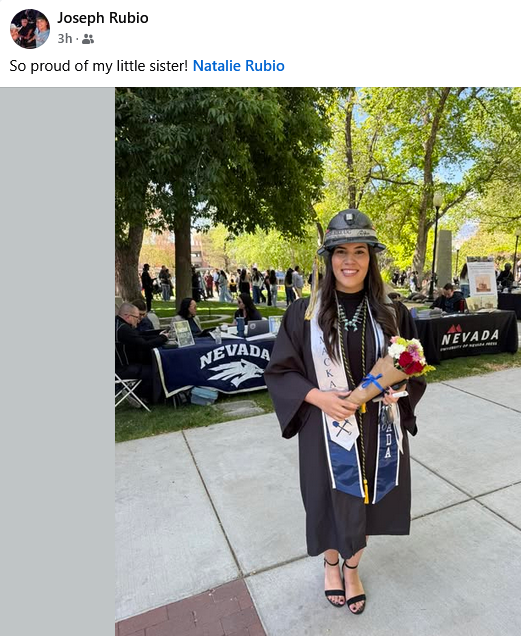Image resolution: width=521 pixels, height=636 pixels.
Task: Click the wolf logo on the Nevada banner
Action: [x=236, y=372]
